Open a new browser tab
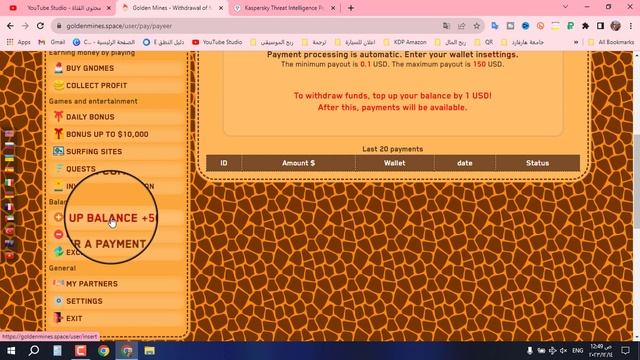 351,8
